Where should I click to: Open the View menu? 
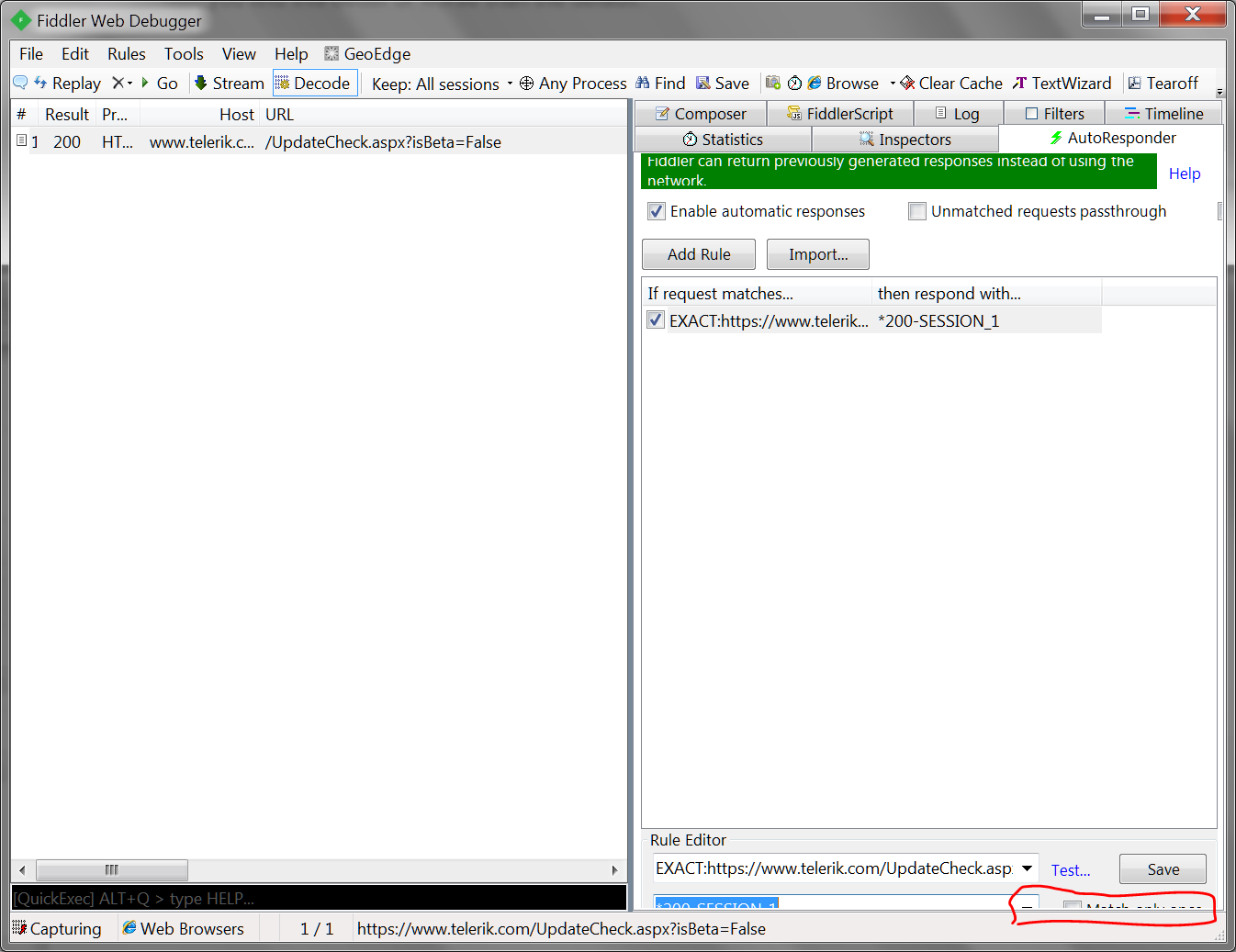click(x=239, y=54)
